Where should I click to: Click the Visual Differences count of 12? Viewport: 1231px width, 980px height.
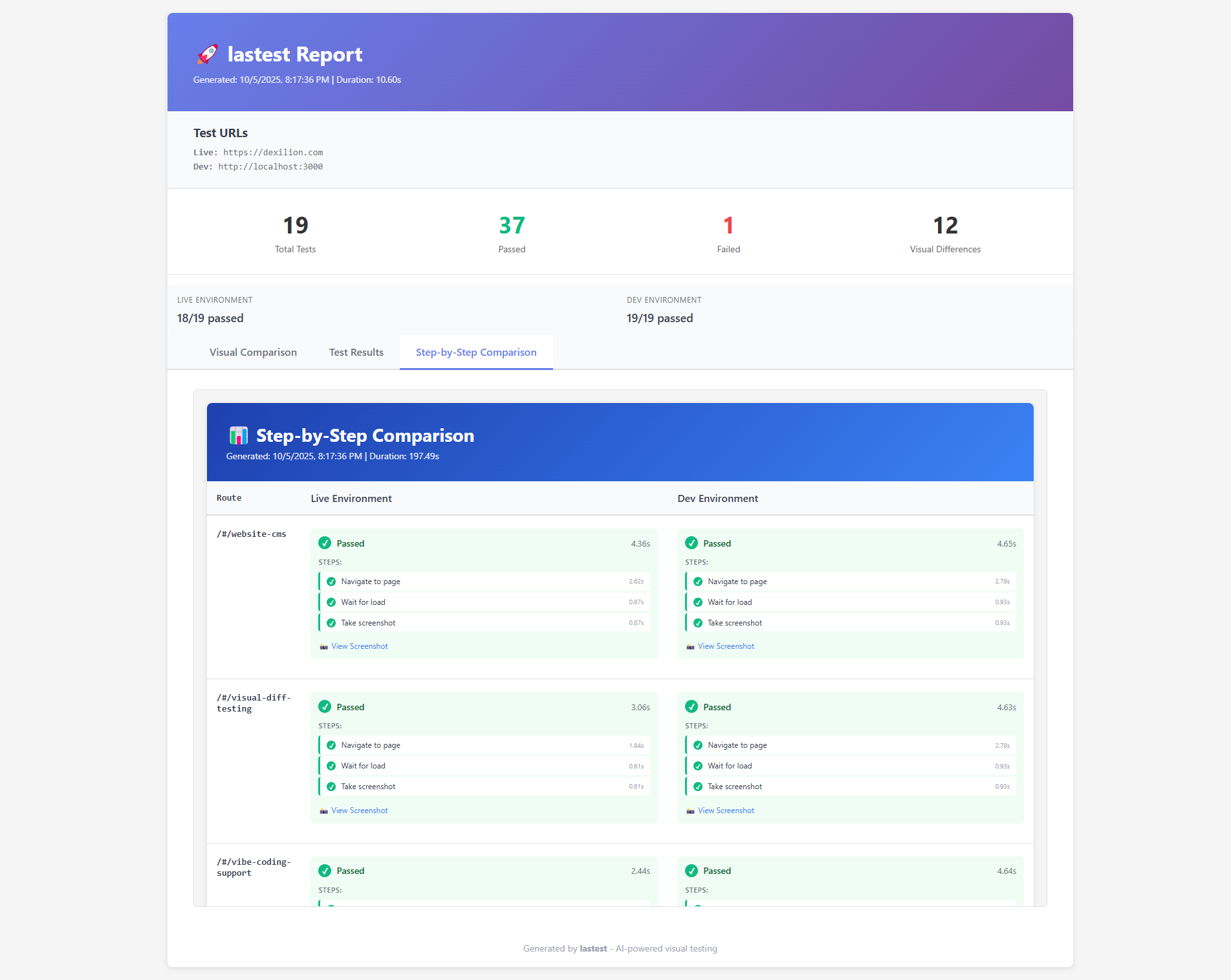[945, 226]
